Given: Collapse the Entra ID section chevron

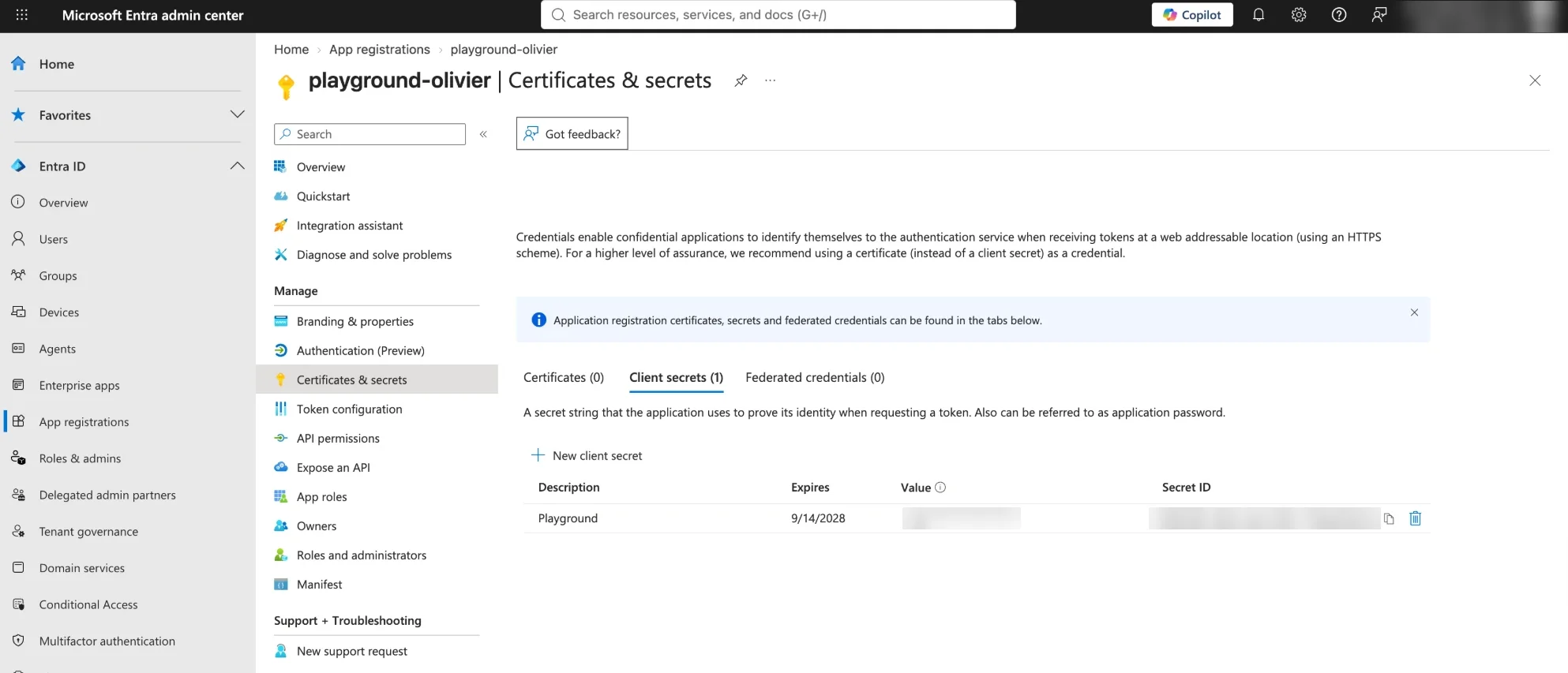Looking at the screenshot, I should click(237, 166).
